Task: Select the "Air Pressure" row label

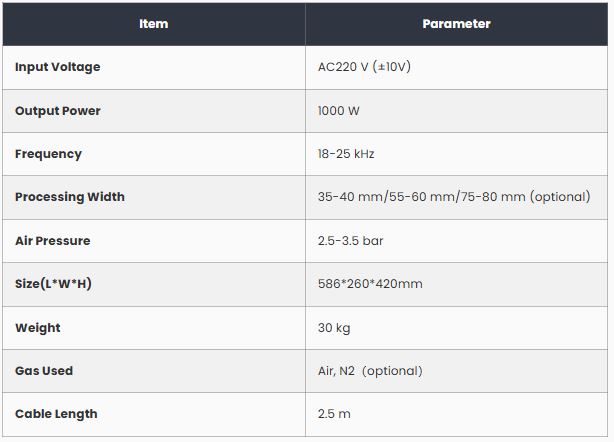Action: click(53, 241)
